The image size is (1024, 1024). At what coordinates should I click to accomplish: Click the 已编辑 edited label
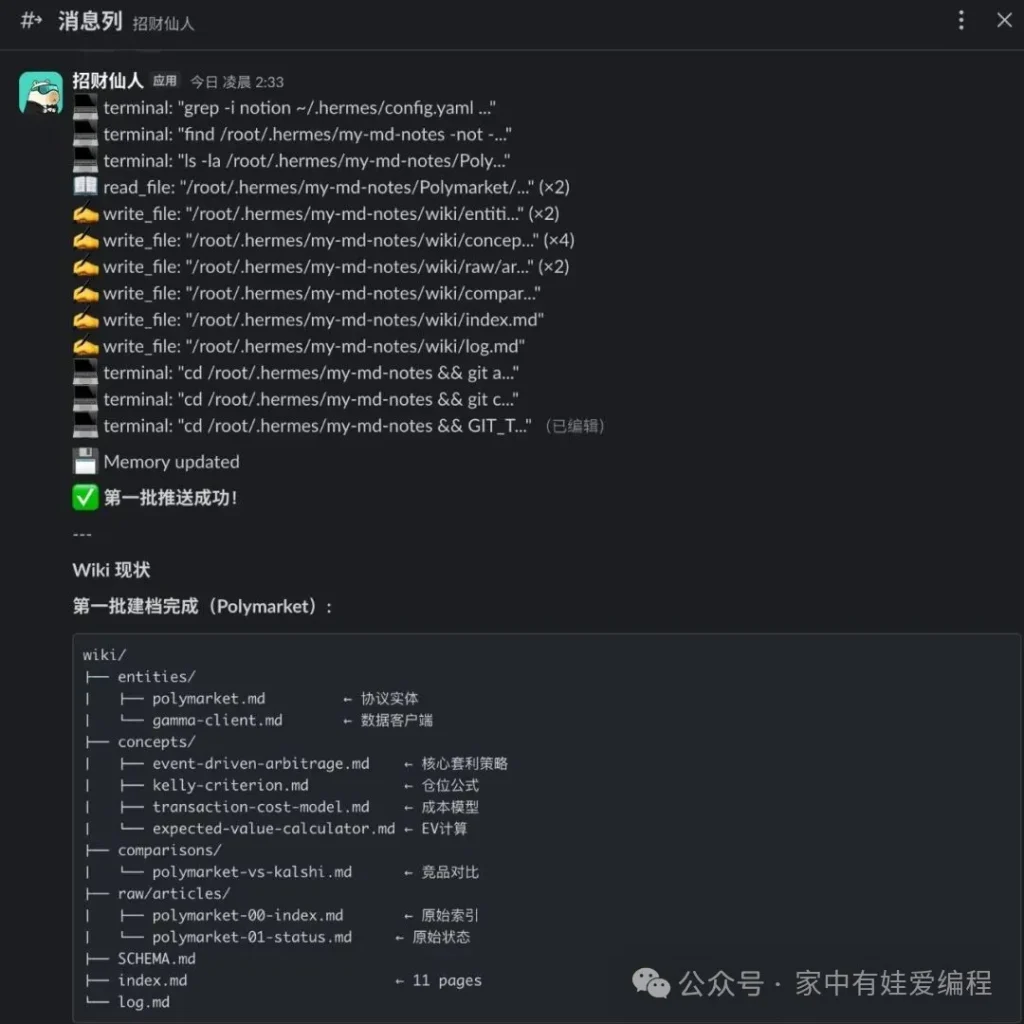click(574, 426)
